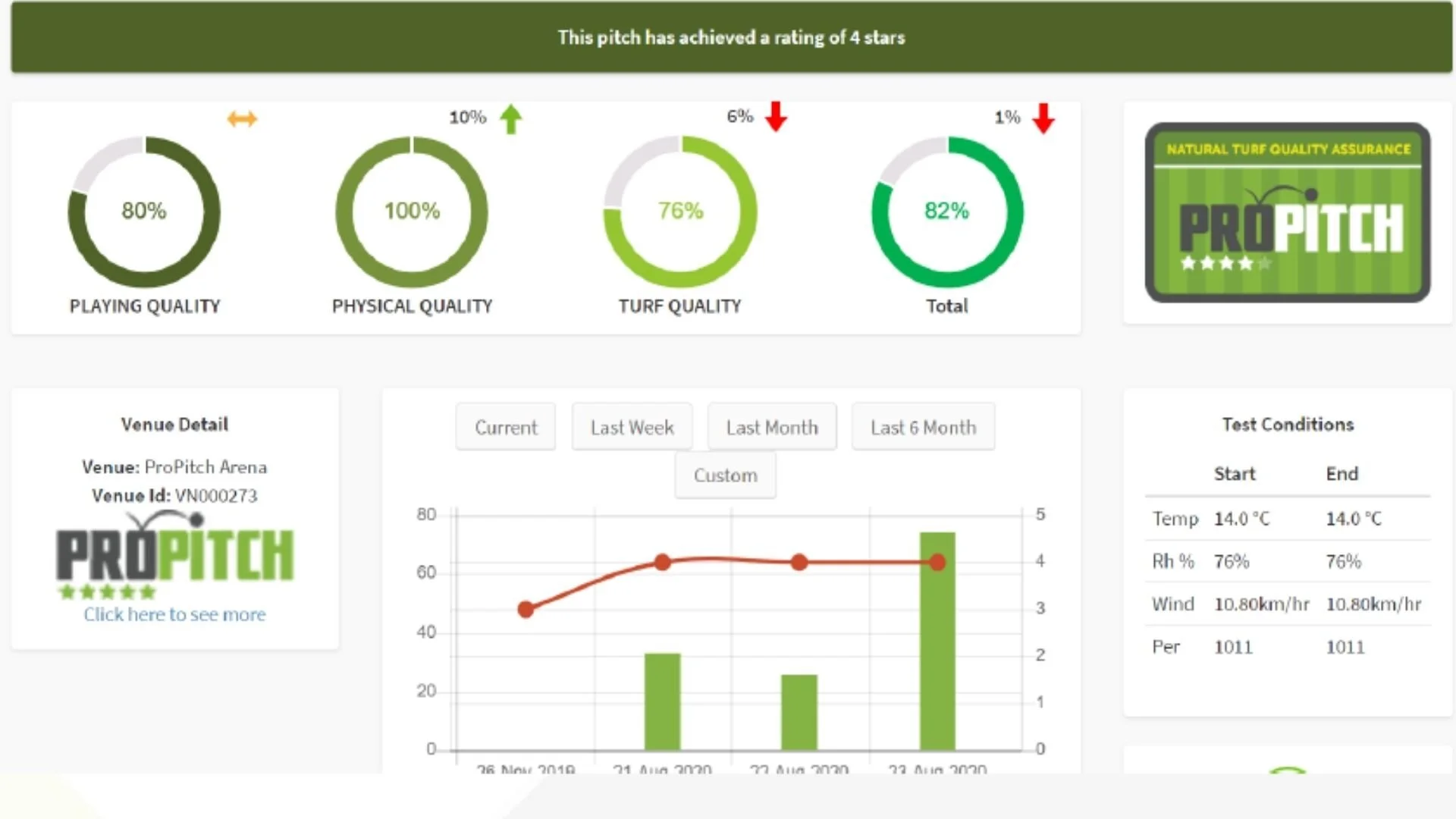Follow the 'Click here to see more' link
Image resolution: width=1456 pixels, height=819 pixels.
click(x=174, y=614)
